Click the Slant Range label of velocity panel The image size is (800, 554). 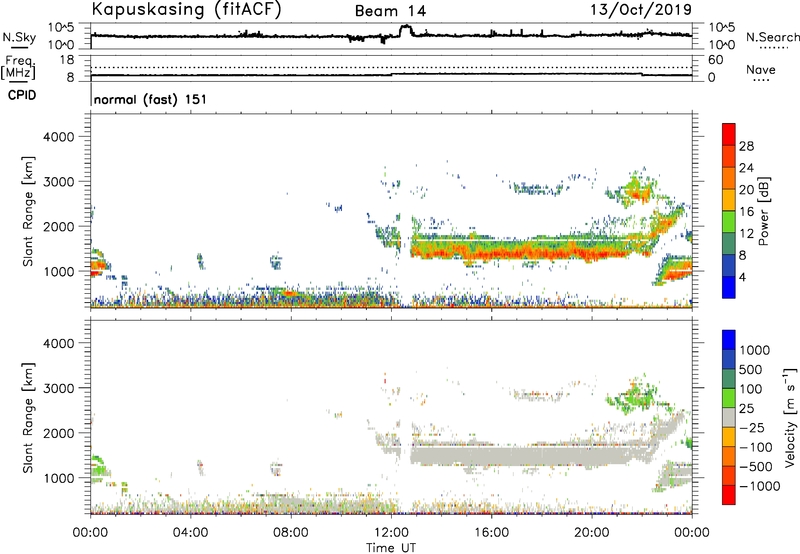pos(28,418)
